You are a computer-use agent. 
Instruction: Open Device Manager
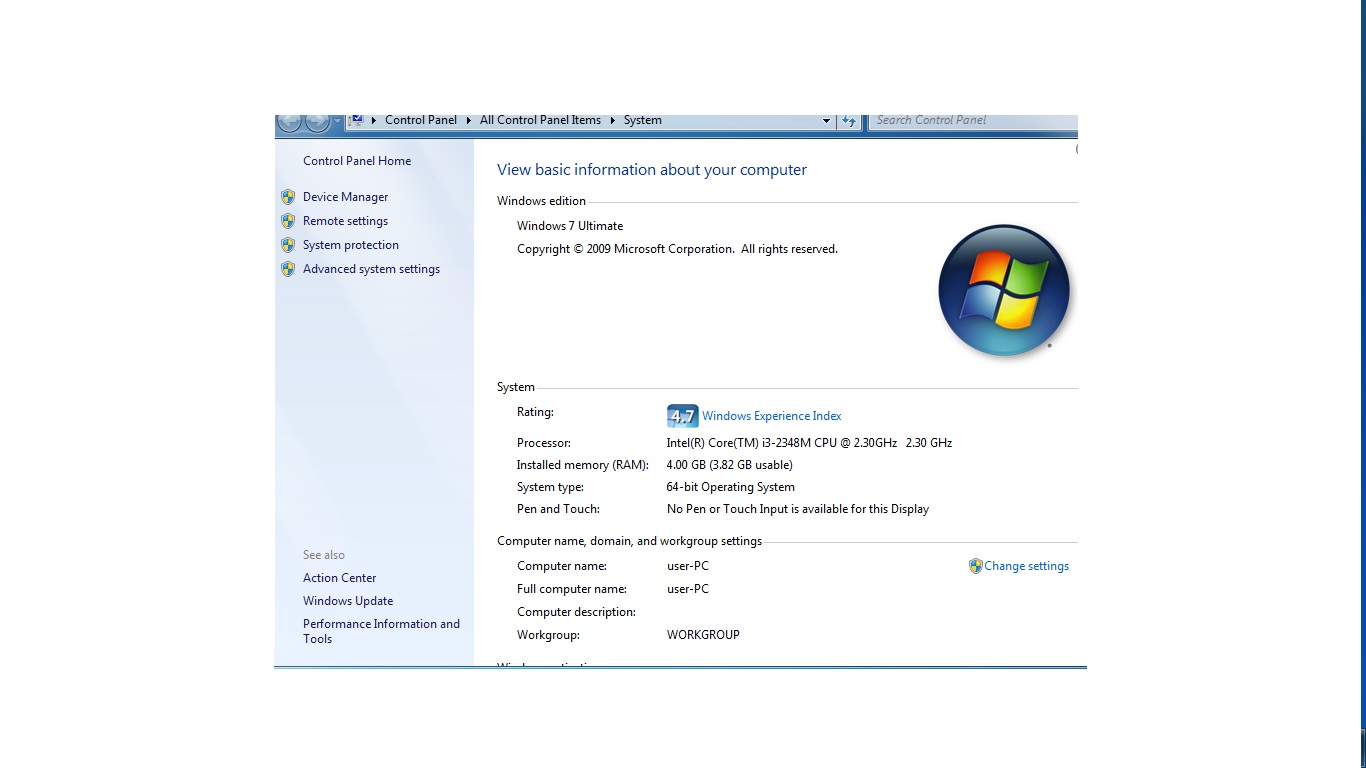click(345, 197)
